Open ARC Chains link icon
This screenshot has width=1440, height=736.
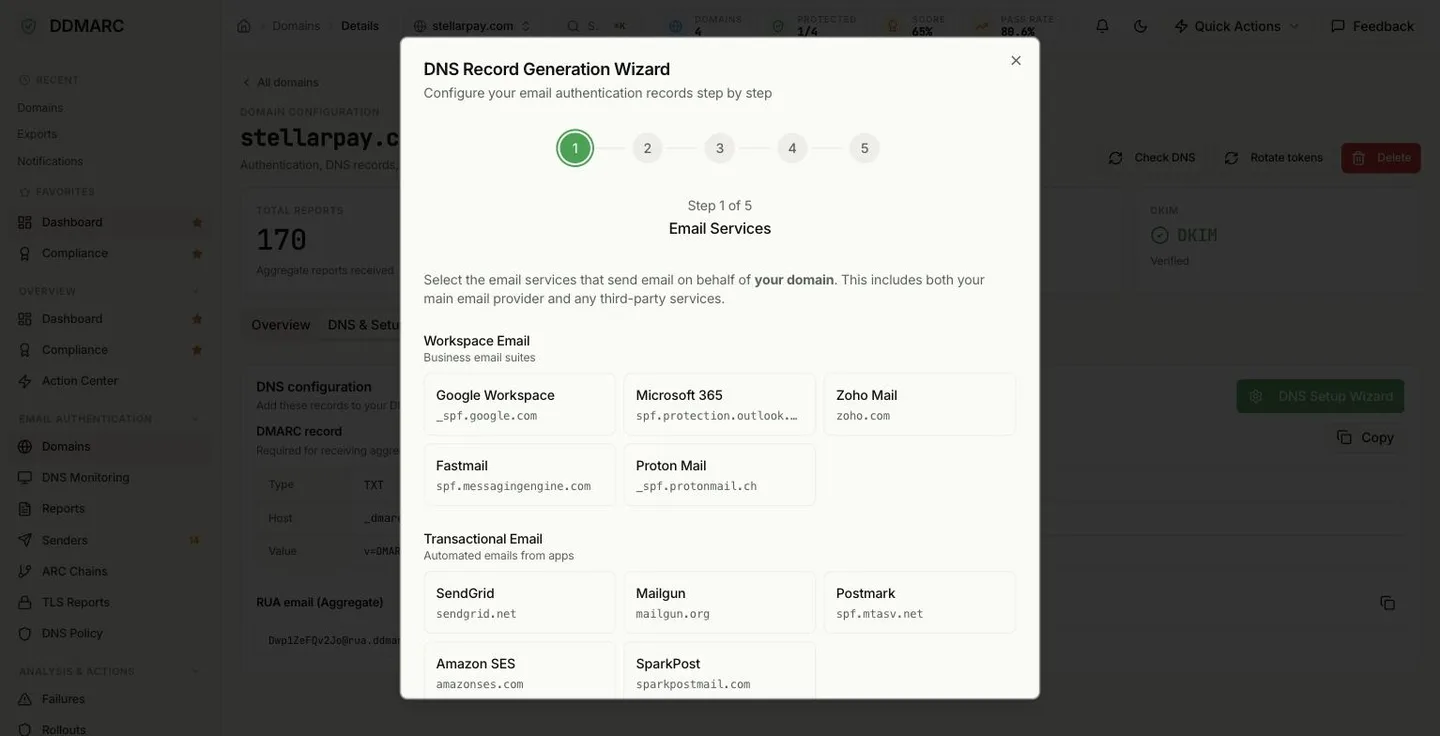click(25, 571)
